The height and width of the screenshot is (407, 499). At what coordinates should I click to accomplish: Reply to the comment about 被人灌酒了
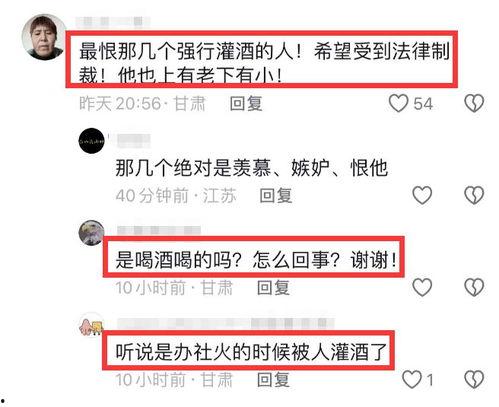[x=273, y=379]
